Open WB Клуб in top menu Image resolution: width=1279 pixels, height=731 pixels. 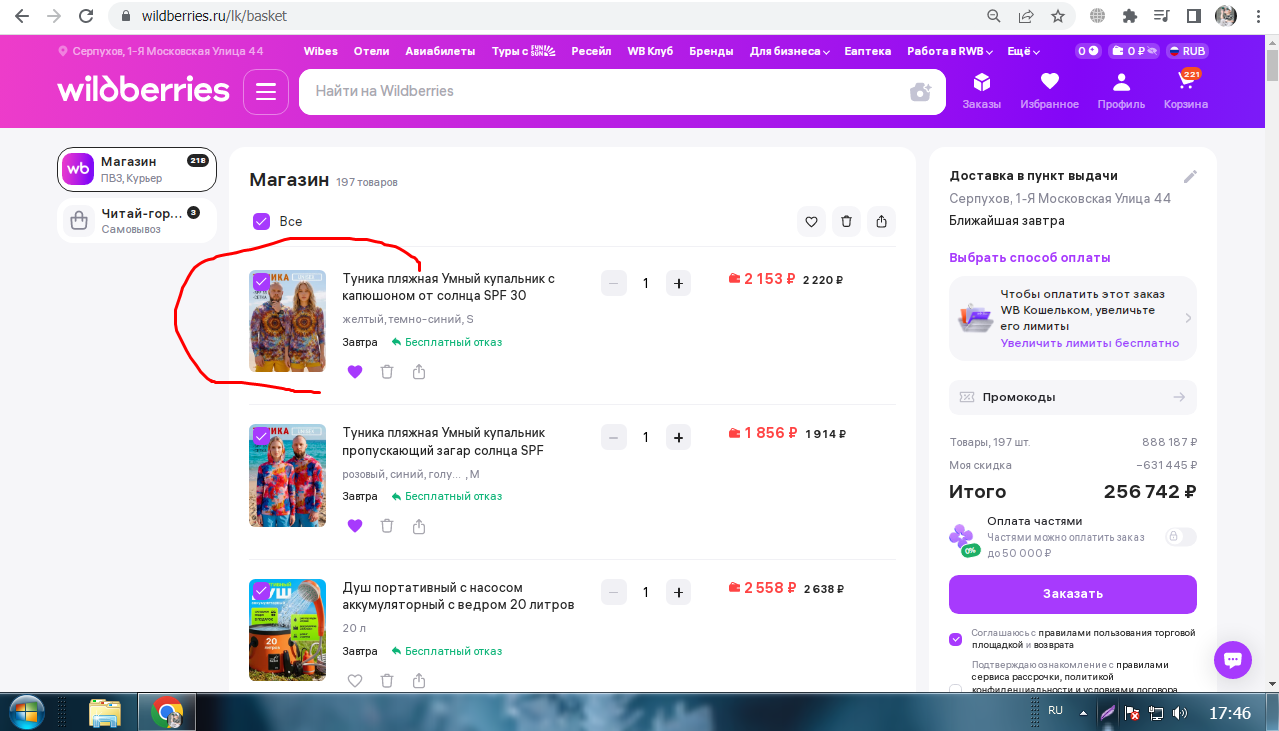click(650, 51)
